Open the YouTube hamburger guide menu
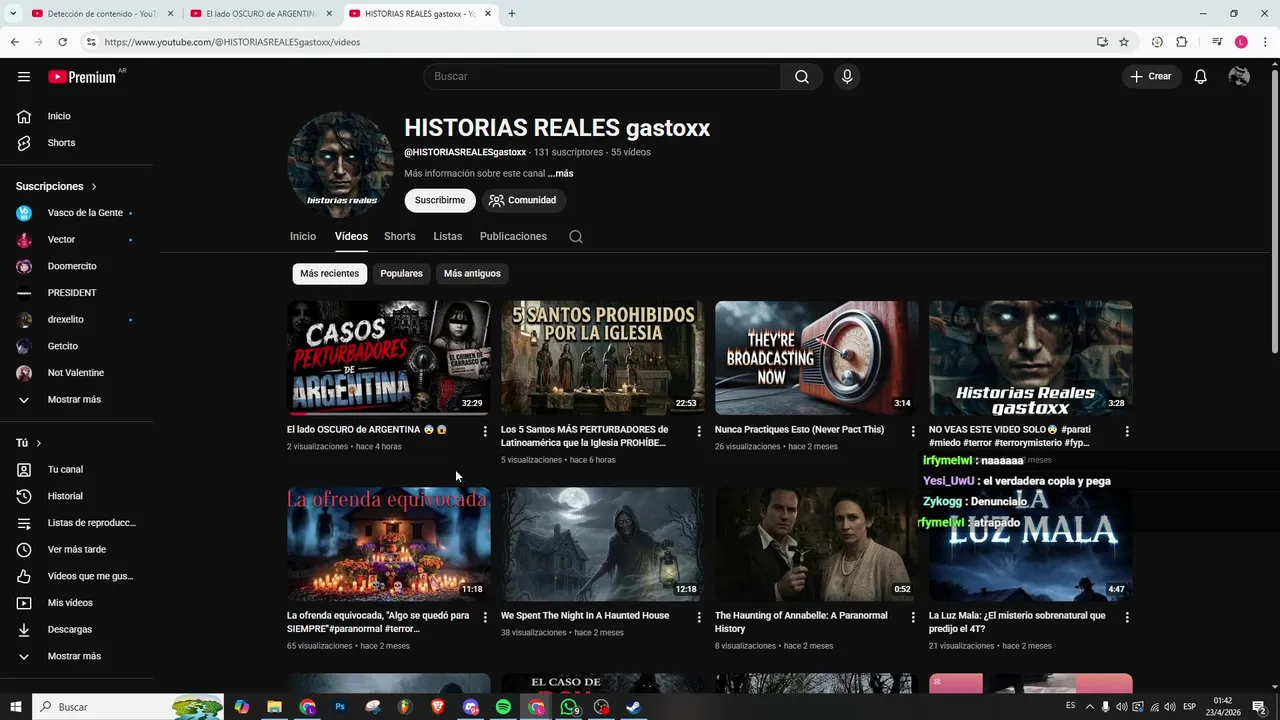Image resolution: width=1280 pixels, height=720 pixels. click(x=24, y=76)
